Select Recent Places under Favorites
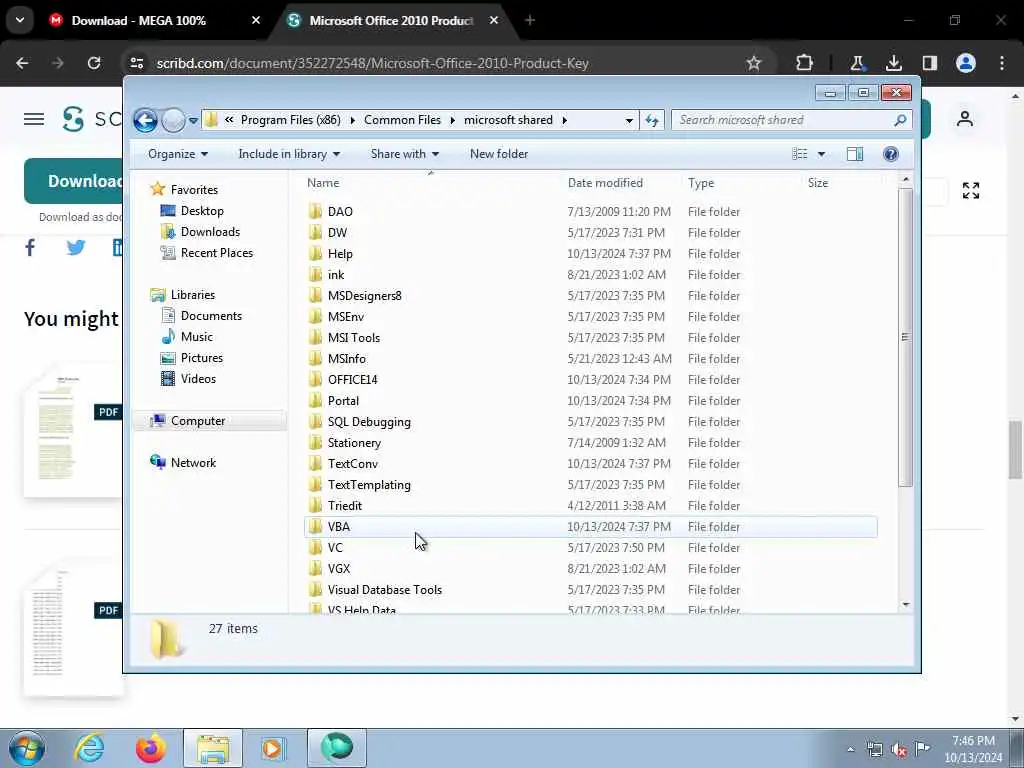 216,253
